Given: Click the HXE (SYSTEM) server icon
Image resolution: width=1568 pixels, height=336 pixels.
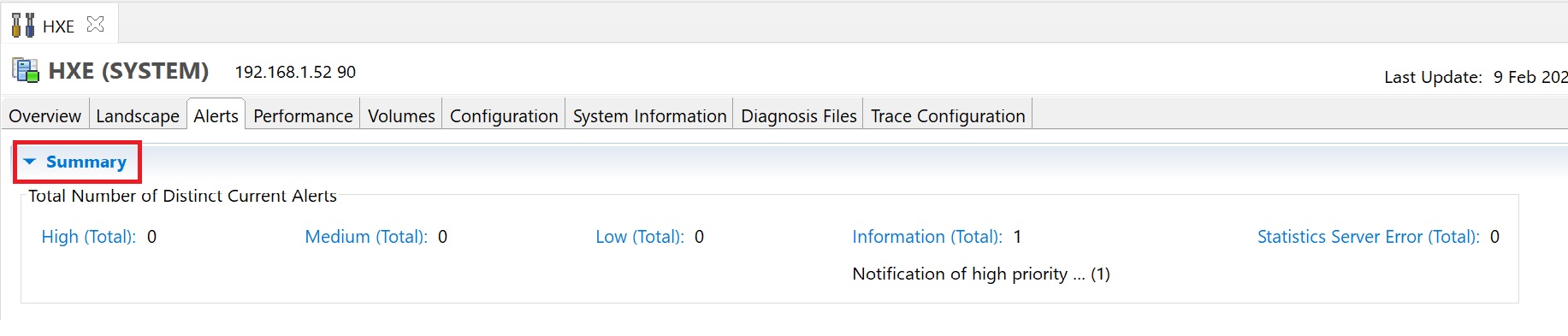Looking at the screenshot, I should [27, 71].
